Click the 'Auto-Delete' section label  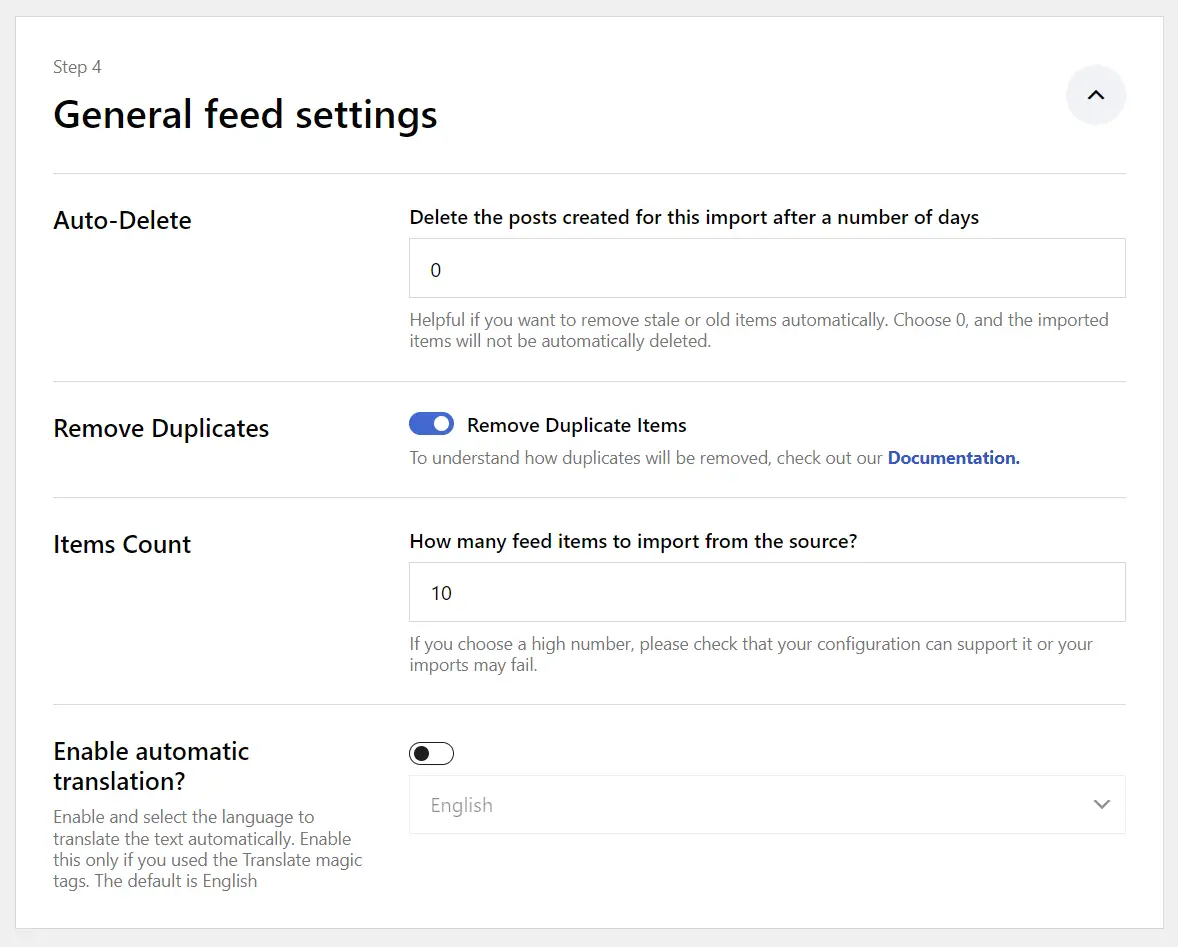(122, 221)
